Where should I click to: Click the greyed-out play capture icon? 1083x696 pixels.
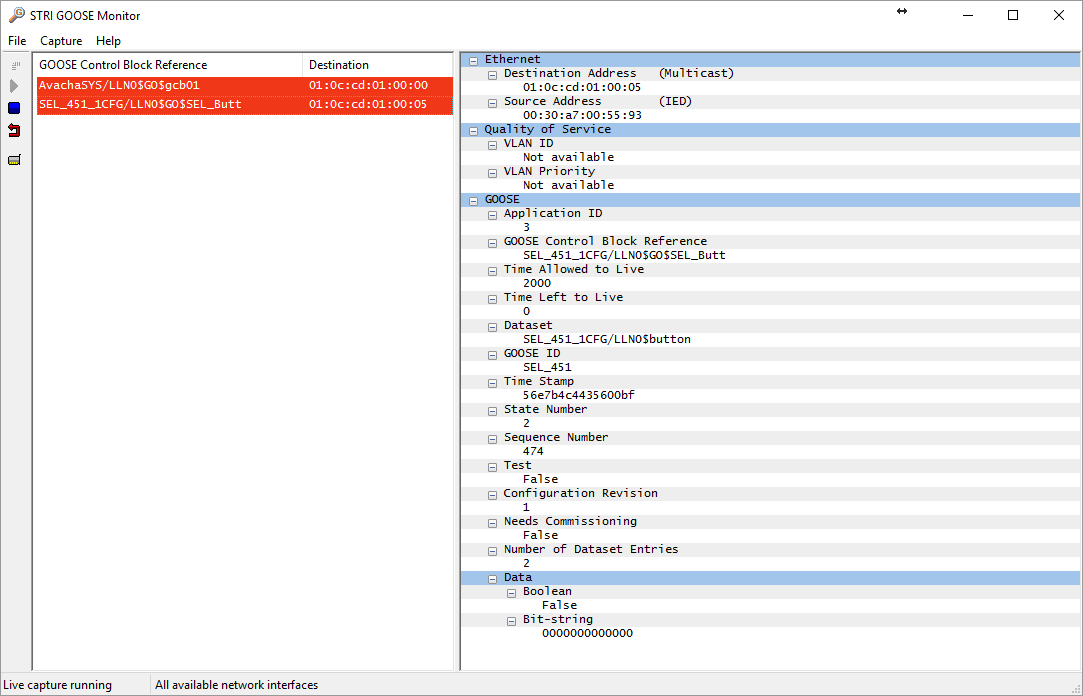(14, 86)
